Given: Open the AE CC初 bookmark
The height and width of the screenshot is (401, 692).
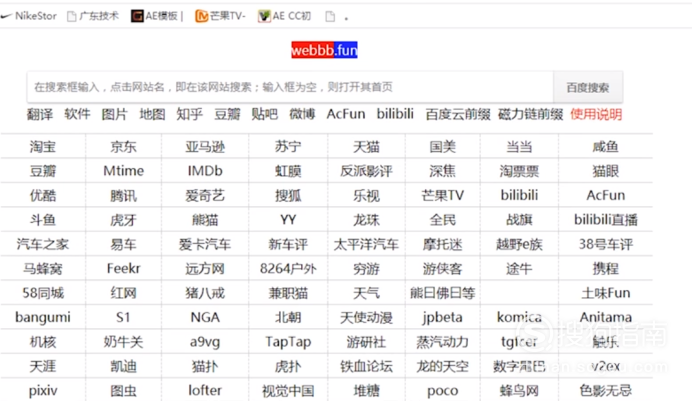Looking at the screenshot, I should coord(285,16).
